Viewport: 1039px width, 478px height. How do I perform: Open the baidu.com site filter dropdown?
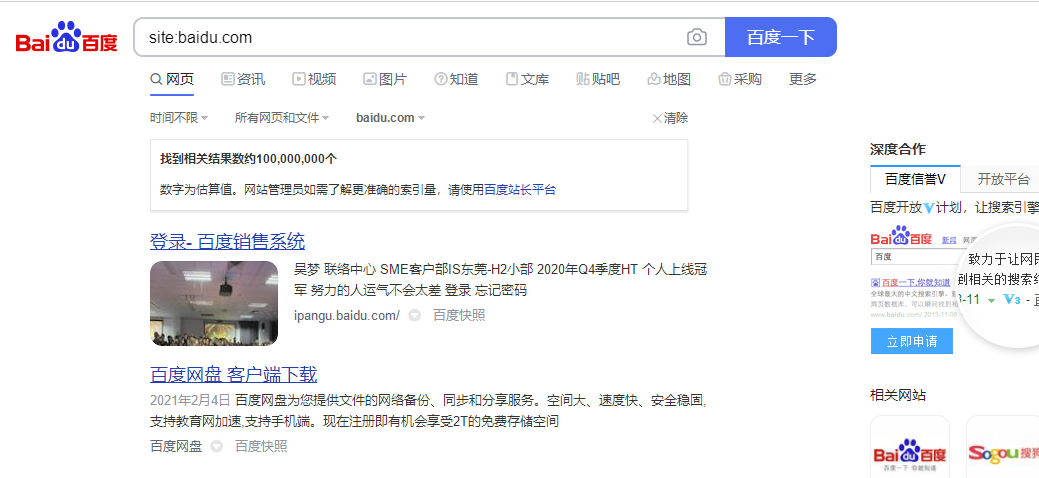[x=390, y=118]
